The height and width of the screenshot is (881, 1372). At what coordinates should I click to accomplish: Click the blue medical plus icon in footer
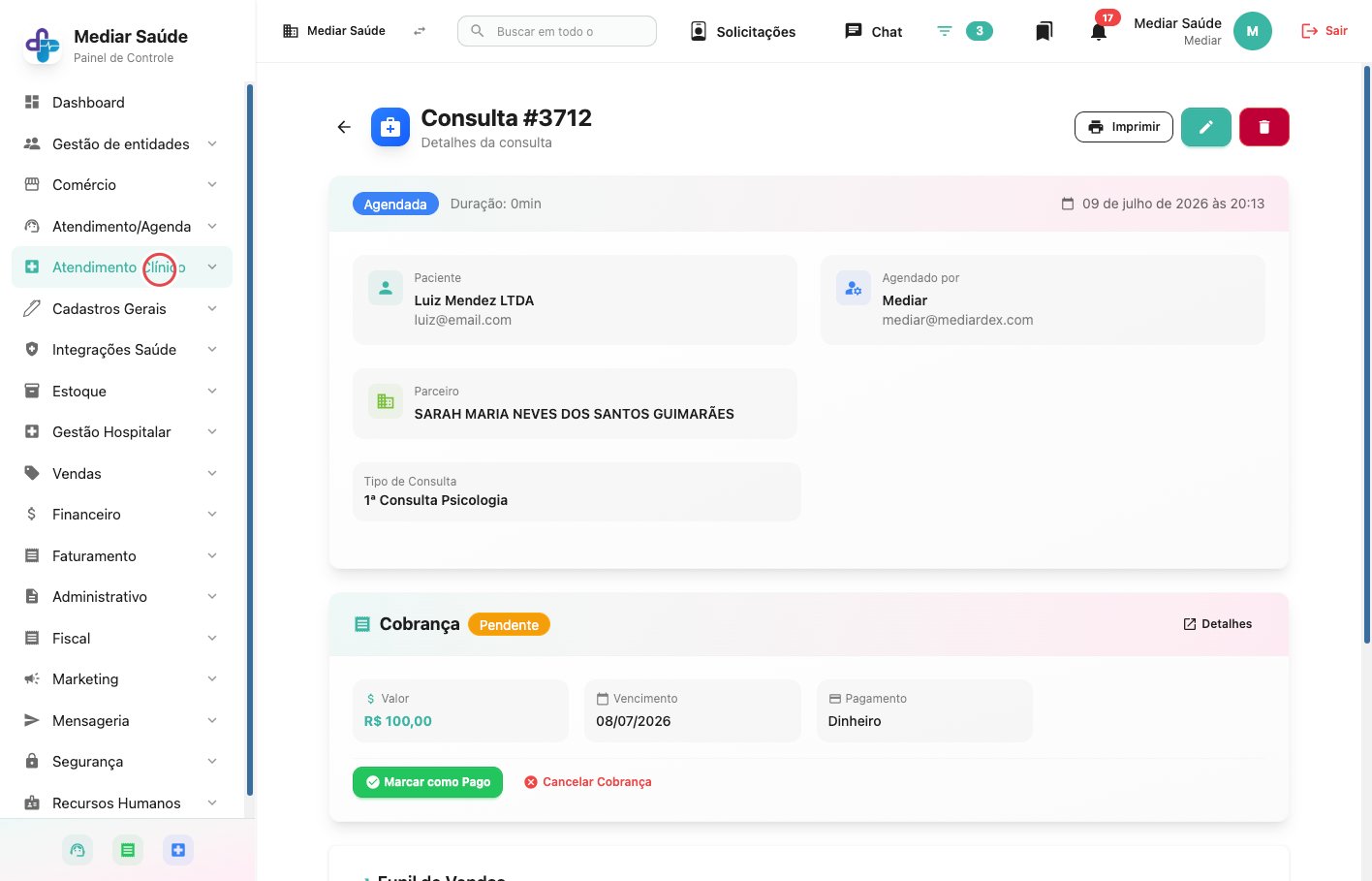coord(178,850)
